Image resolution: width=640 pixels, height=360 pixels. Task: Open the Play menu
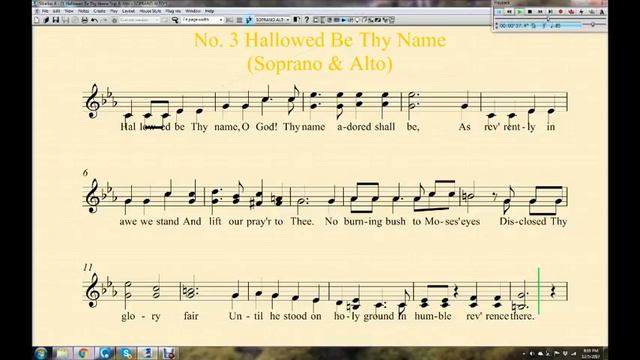pyautogui.click(x=114, y=11)
